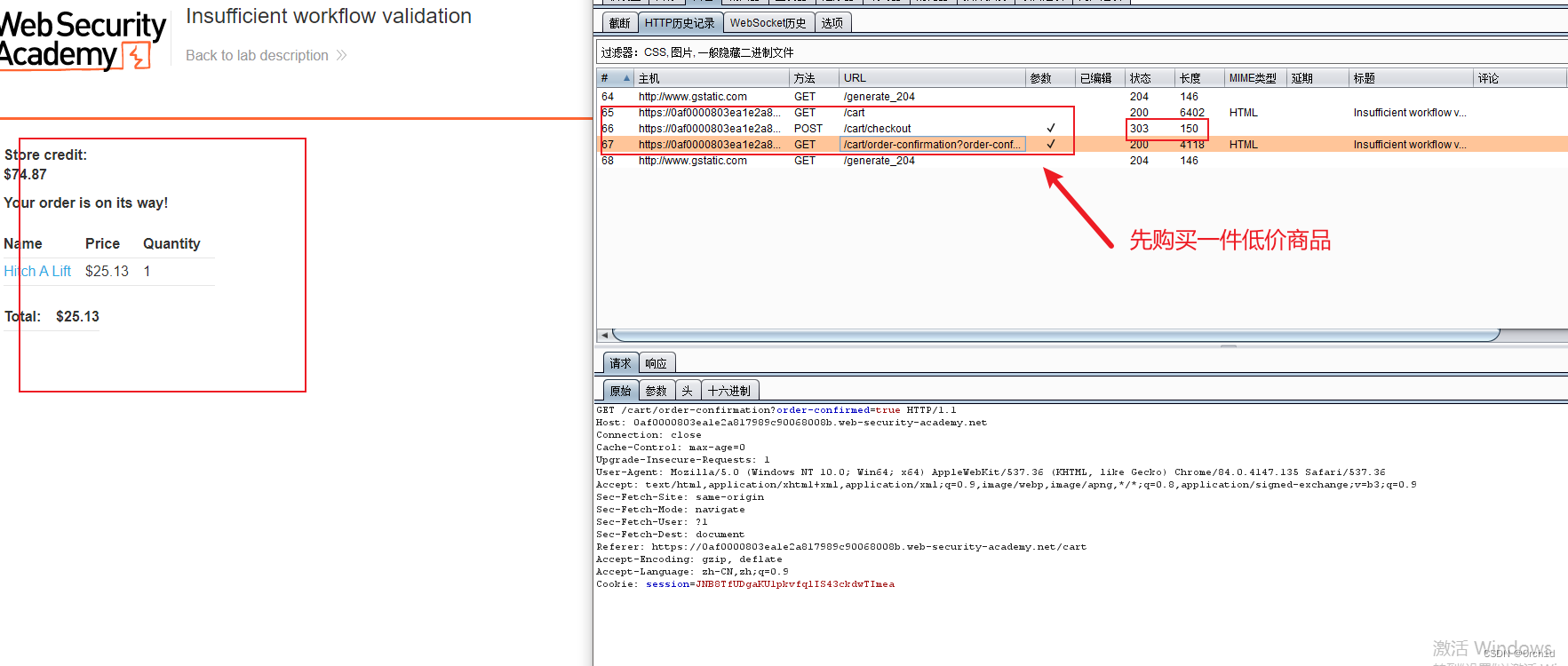The image size is (1568, 666).
Task: Click the HTML MIME cell in row 67
Action: pos(1243,145)
